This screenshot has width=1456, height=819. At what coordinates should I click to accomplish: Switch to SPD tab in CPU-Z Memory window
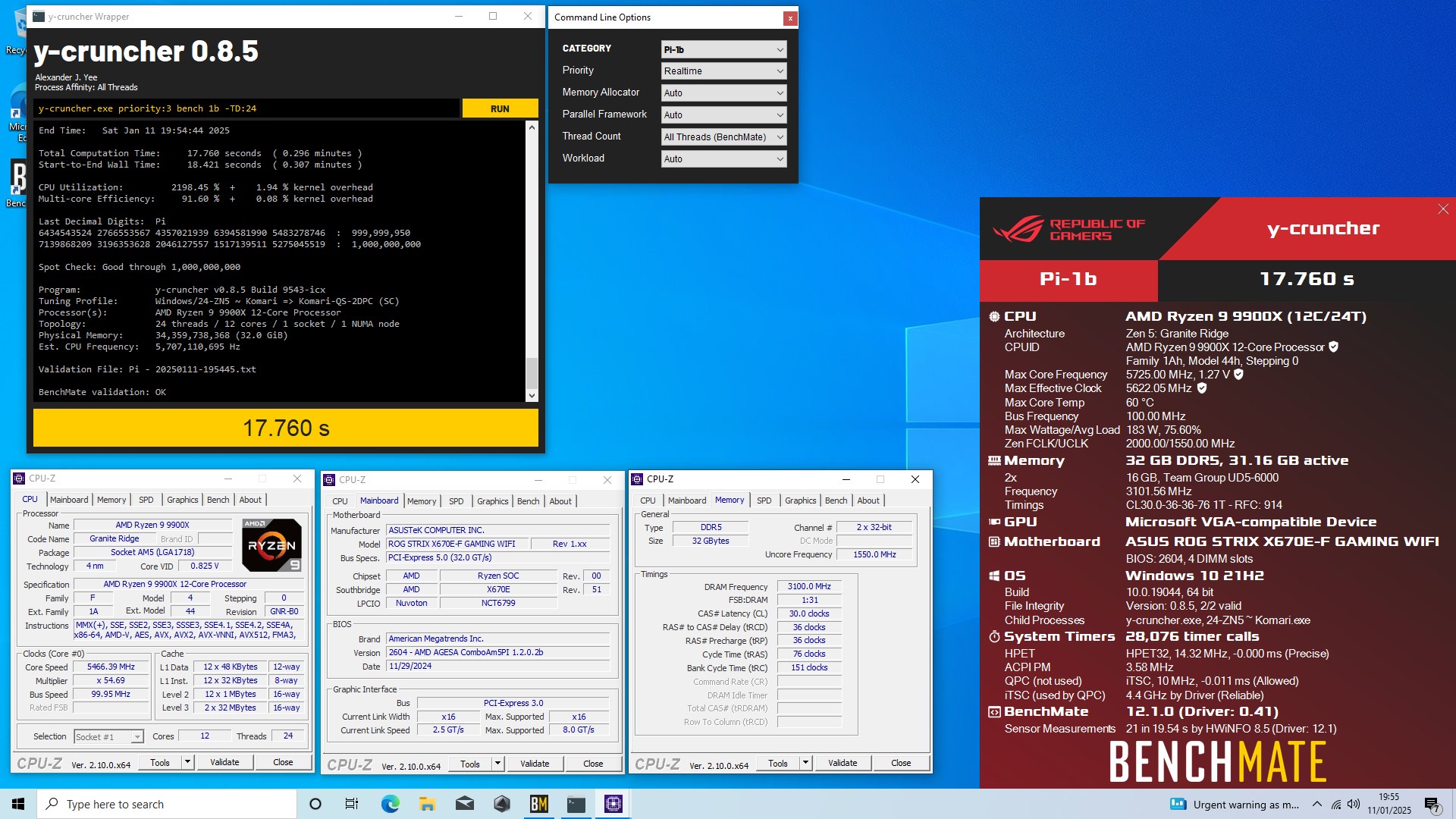pos(764,500)
